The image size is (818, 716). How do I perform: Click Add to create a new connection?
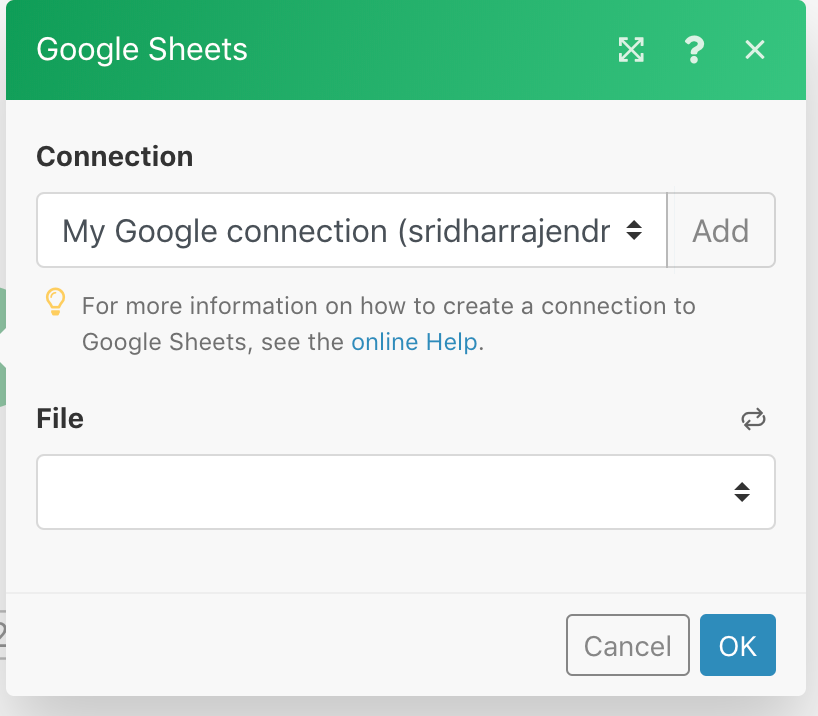(x=721, y=230)
